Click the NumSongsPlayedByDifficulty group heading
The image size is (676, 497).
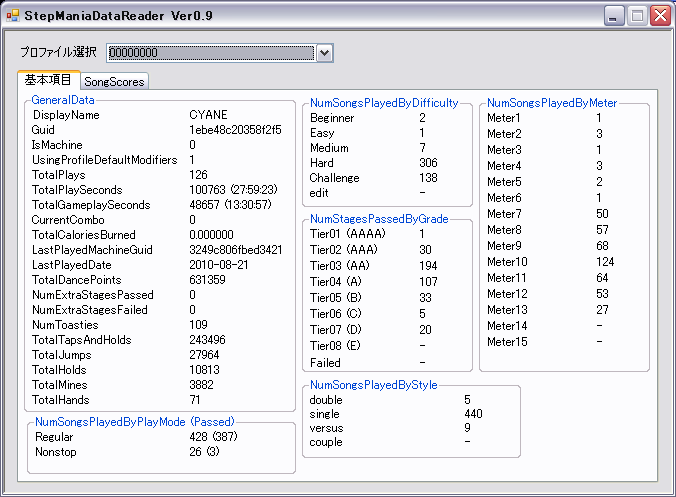point(384,103)
